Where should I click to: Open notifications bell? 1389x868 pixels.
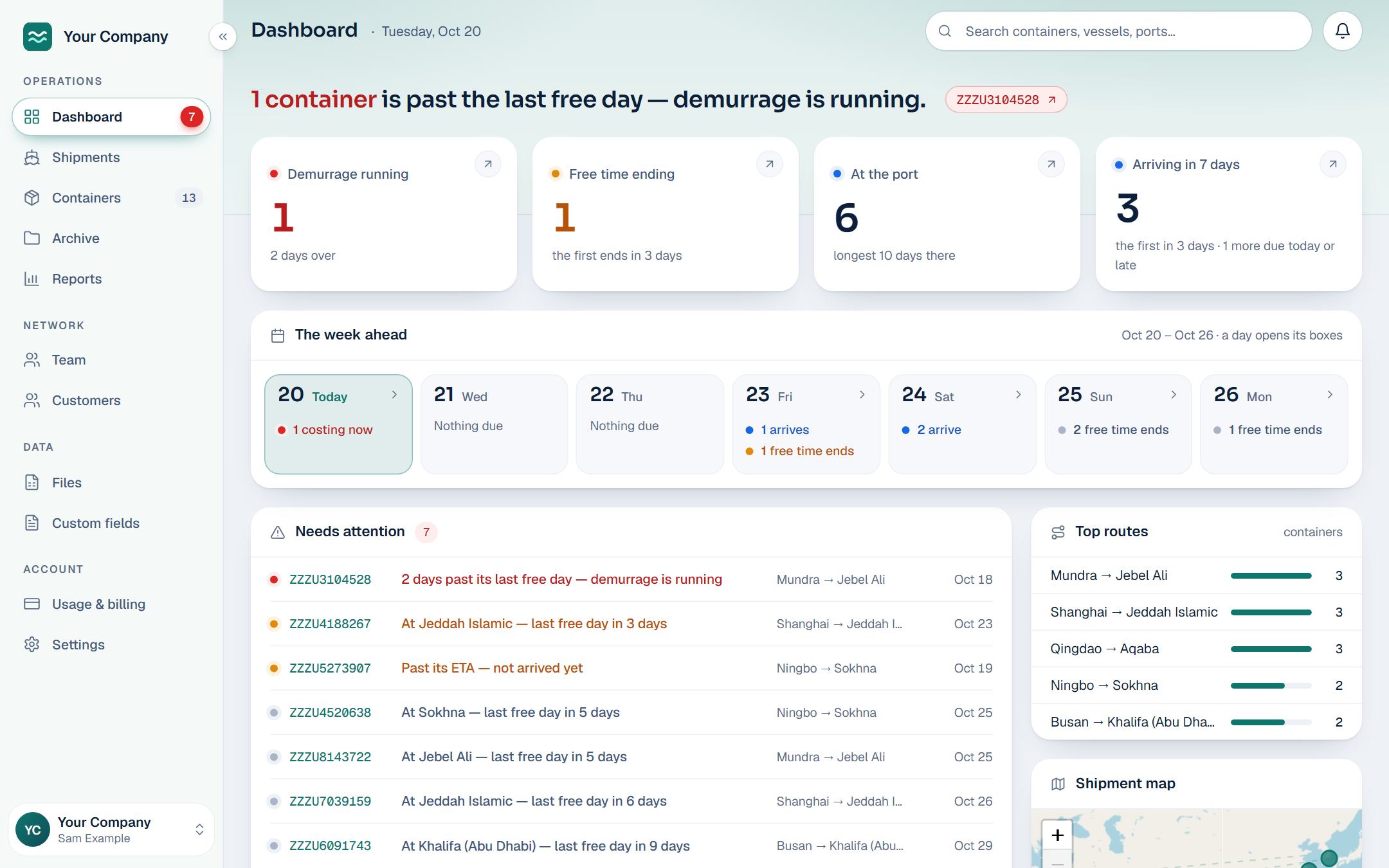(1342, 31)
